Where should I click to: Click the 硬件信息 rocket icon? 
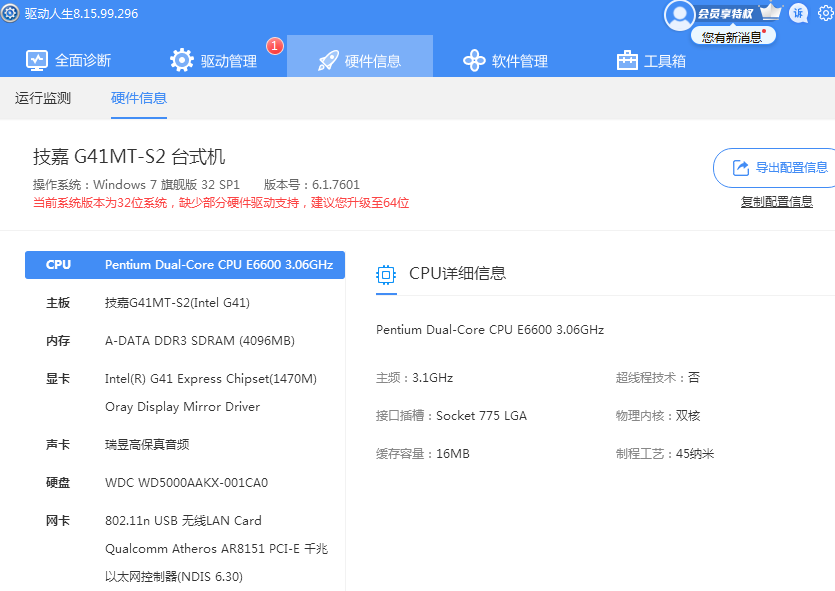[328, 61]
